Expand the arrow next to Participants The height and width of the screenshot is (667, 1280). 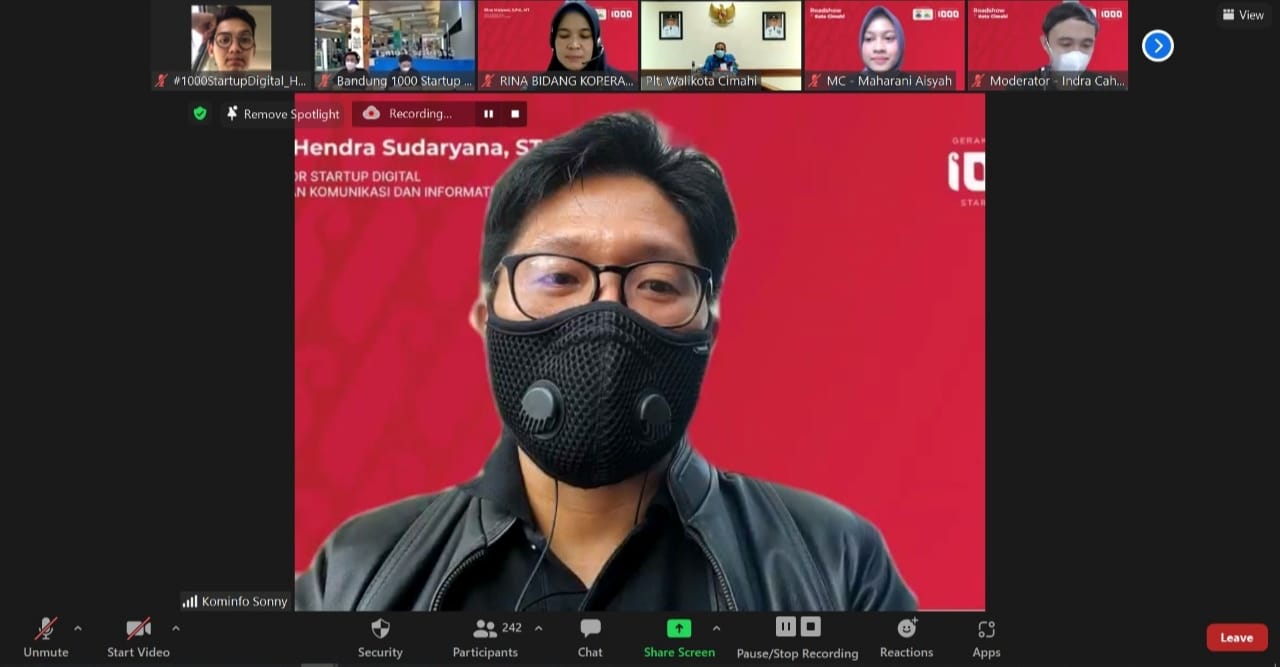(x=539, y=628)
